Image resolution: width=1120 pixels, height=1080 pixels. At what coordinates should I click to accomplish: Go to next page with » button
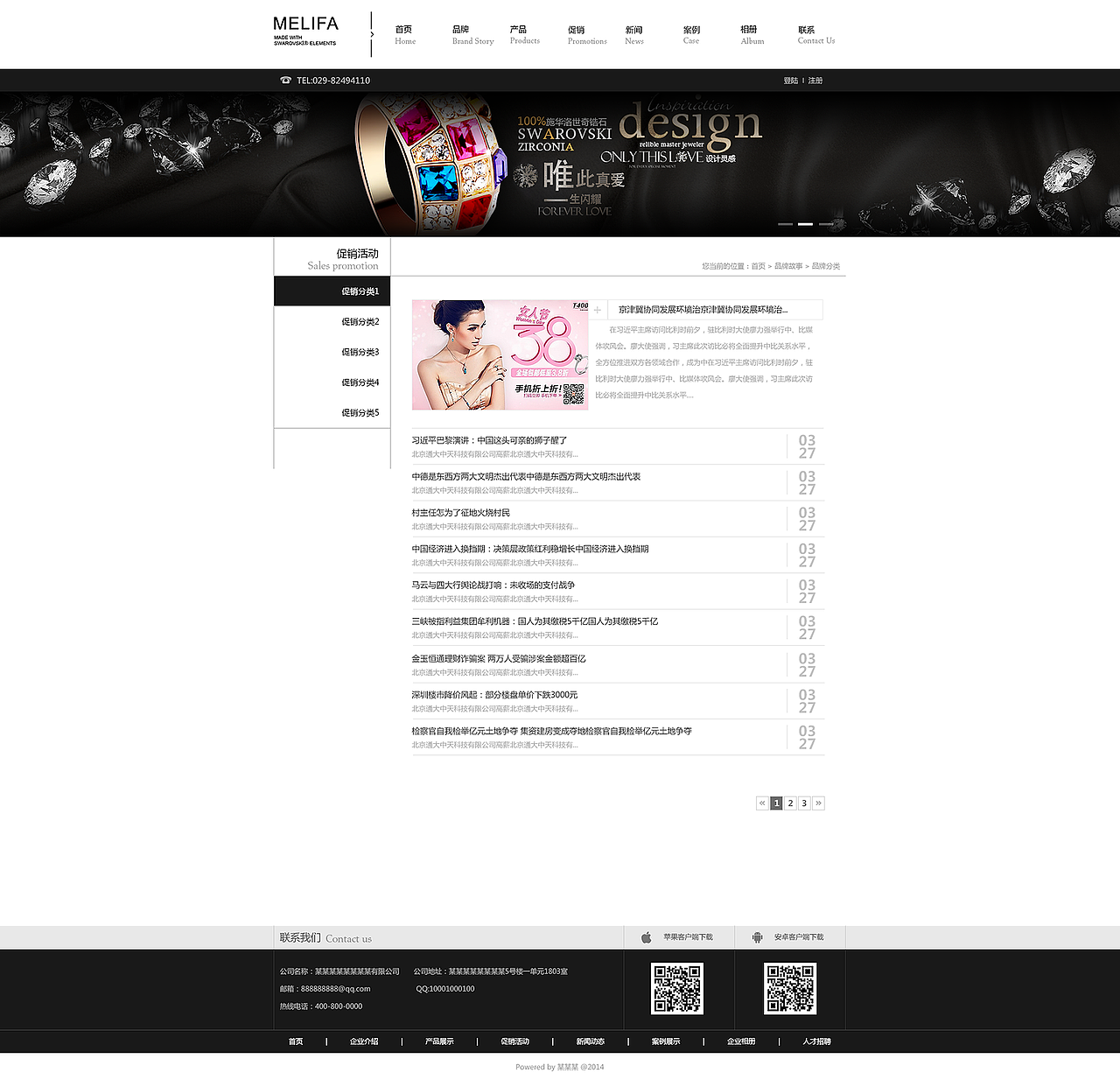click(818, 803)
